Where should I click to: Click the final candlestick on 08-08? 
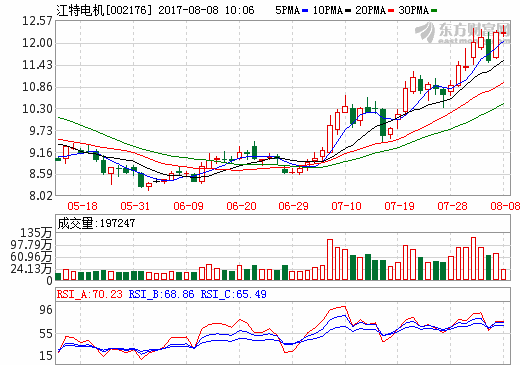point(503,32)
